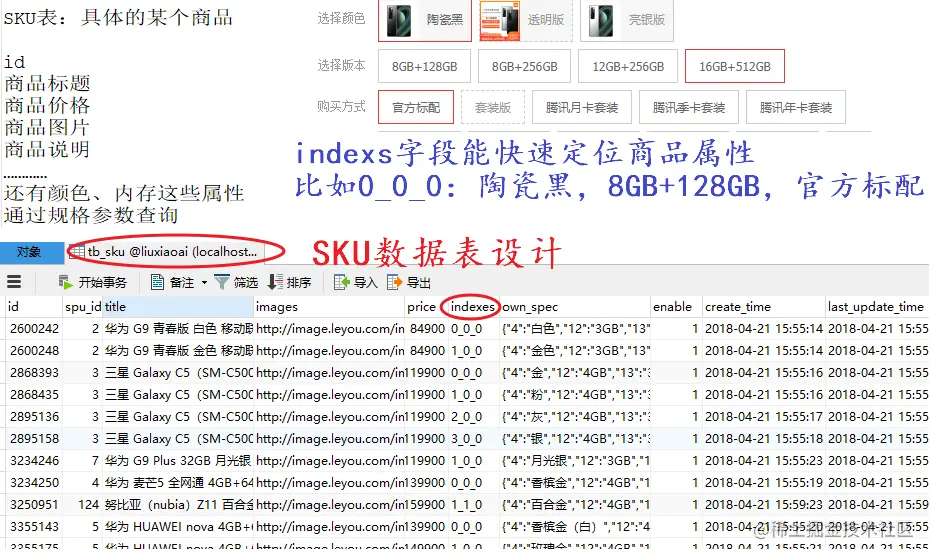Click the price column header
This screenshot has width=931, height=557.
(426, 307)
